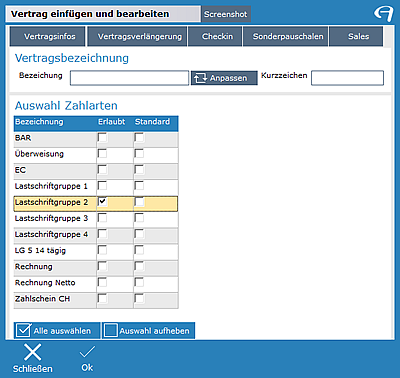
Task: Click the Auswahl aufheben empty box icon
Action: point(111,331)
